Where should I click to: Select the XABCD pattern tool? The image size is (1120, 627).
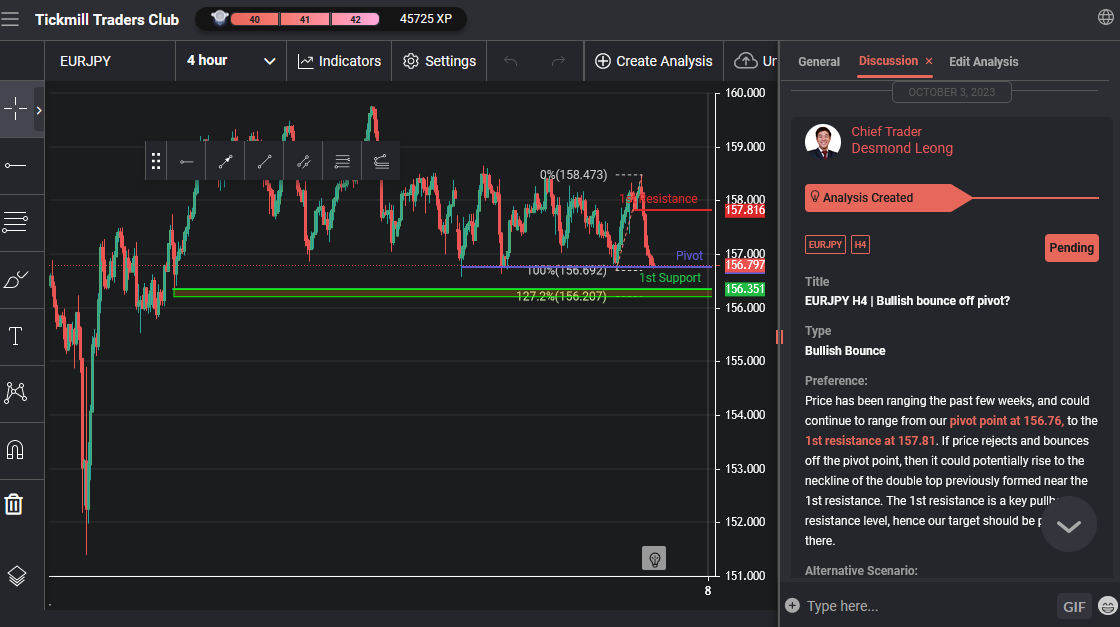pyautogui.click(x=15, y=392)
